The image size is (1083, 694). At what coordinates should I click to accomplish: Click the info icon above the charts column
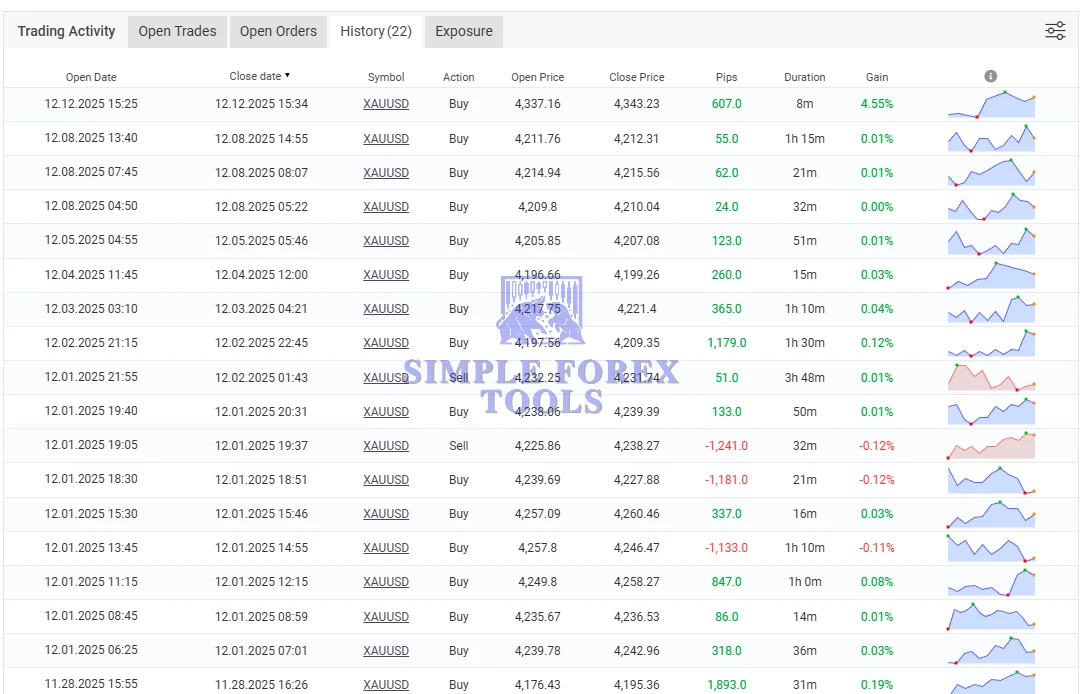tap(990, 76)
